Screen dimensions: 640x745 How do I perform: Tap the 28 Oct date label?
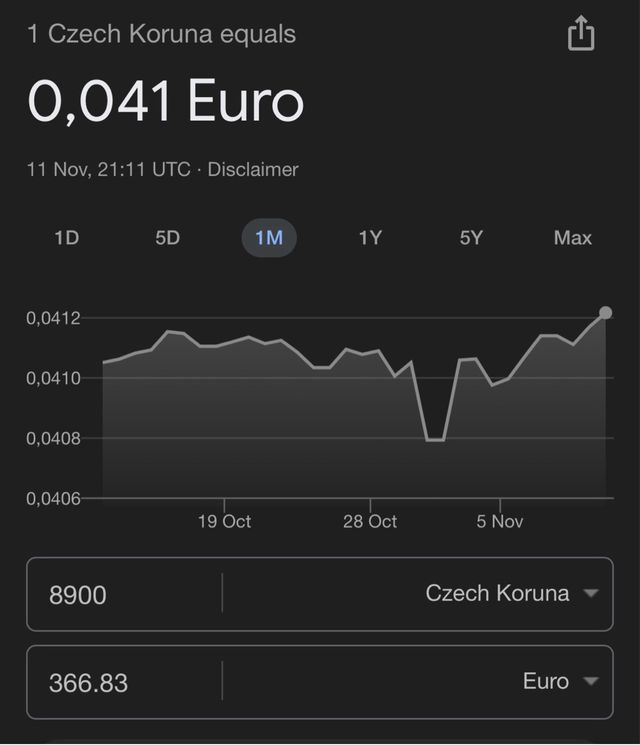pos(370,522)
